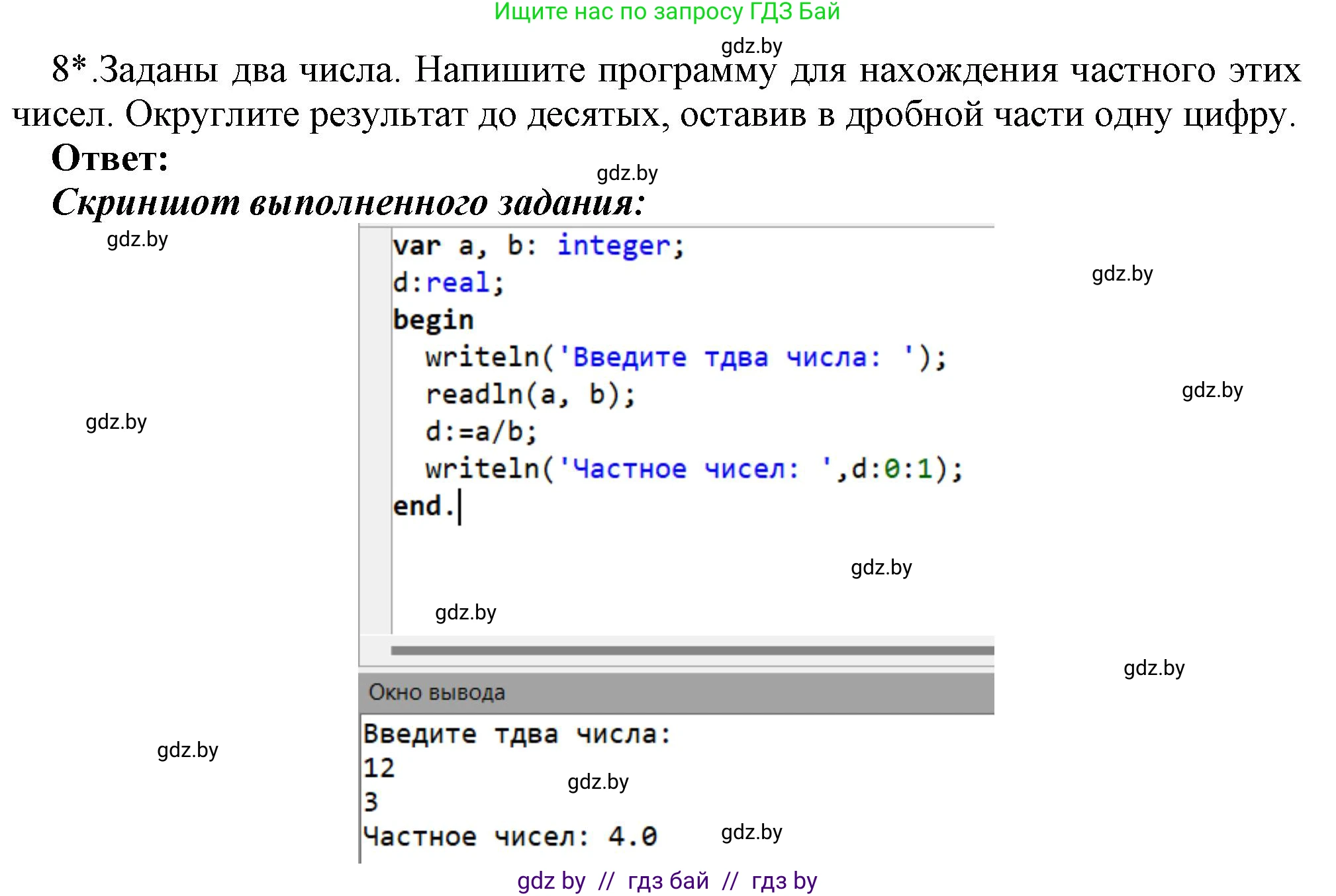Click the d:real variable declaration
Viewport: 1336px width, 896px height.
(447, 283)
